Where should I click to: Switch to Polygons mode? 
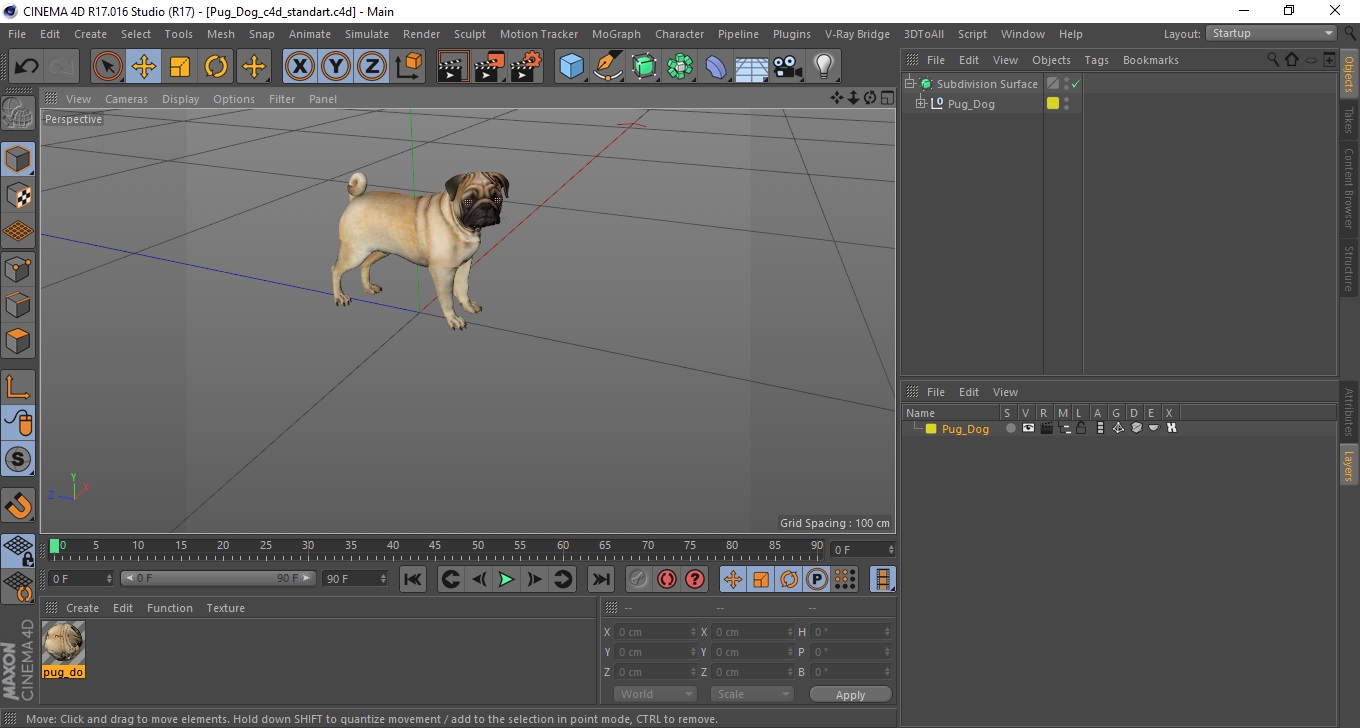pos(18,340)
